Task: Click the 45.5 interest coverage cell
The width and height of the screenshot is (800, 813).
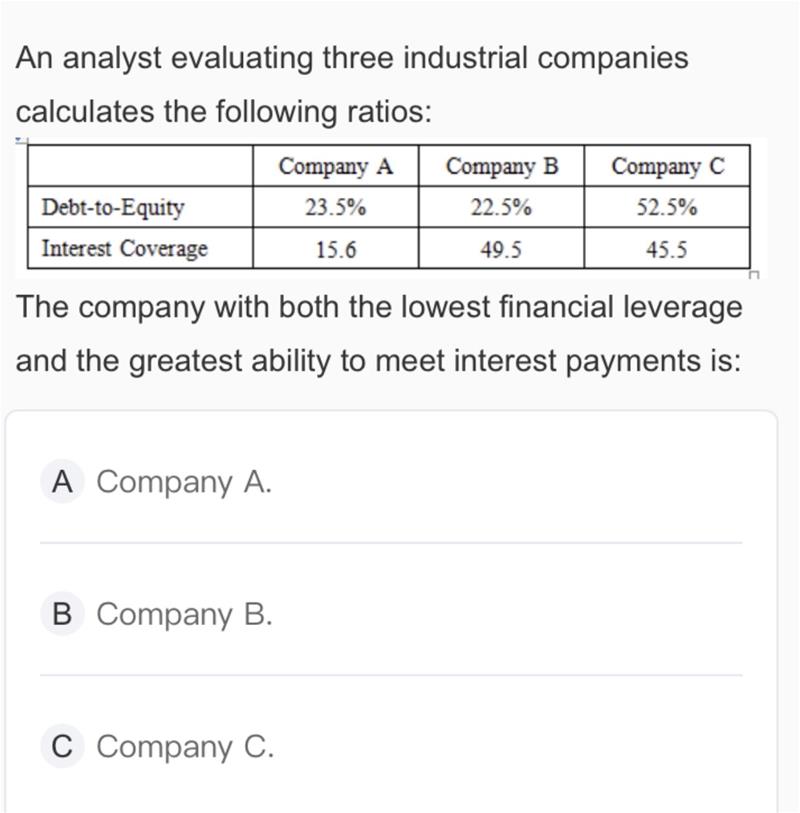Action: point(667,250)
